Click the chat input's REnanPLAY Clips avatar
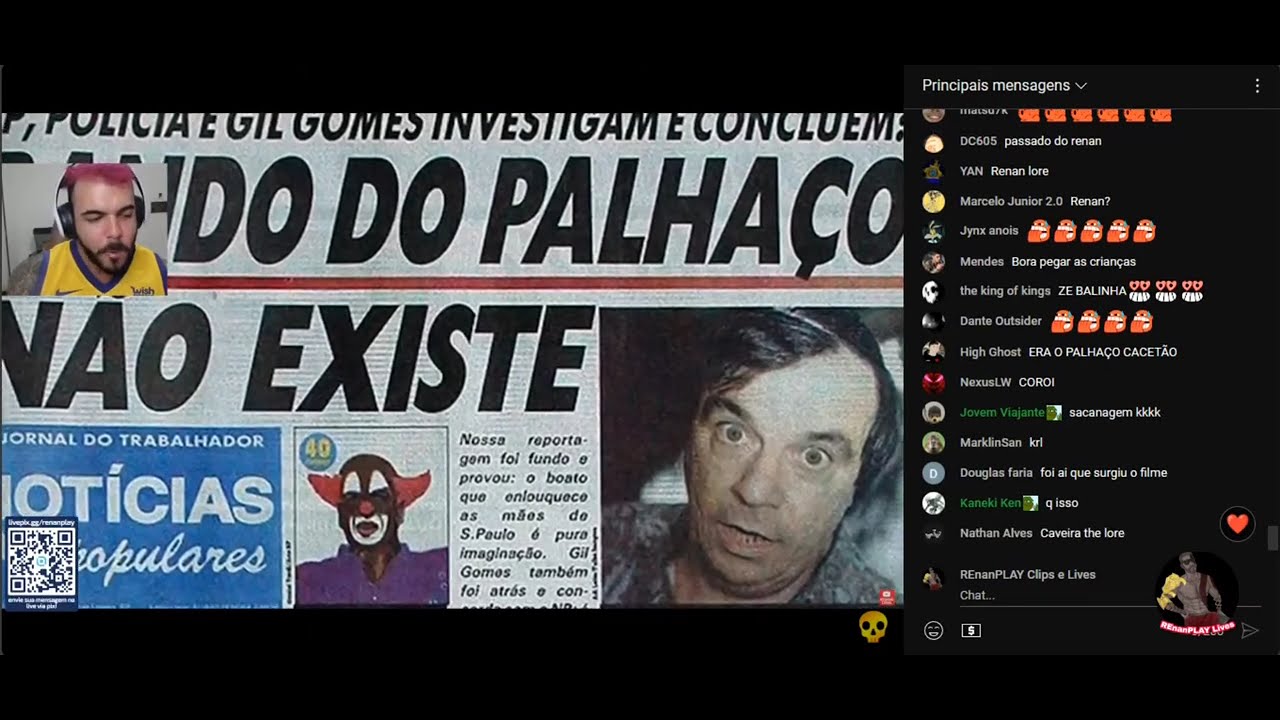1280x720 pixels. coord(933,578)
